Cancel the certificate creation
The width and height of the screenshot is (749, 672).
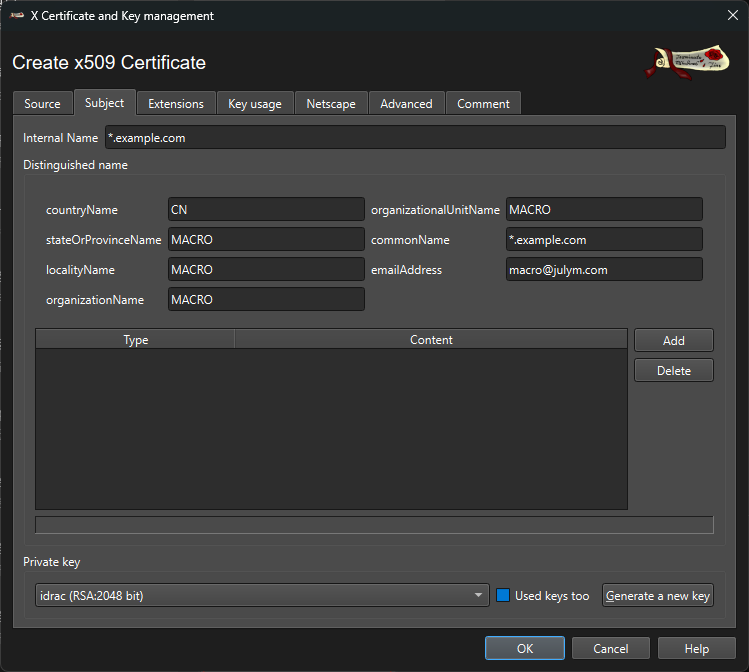(x=610, y=649)
